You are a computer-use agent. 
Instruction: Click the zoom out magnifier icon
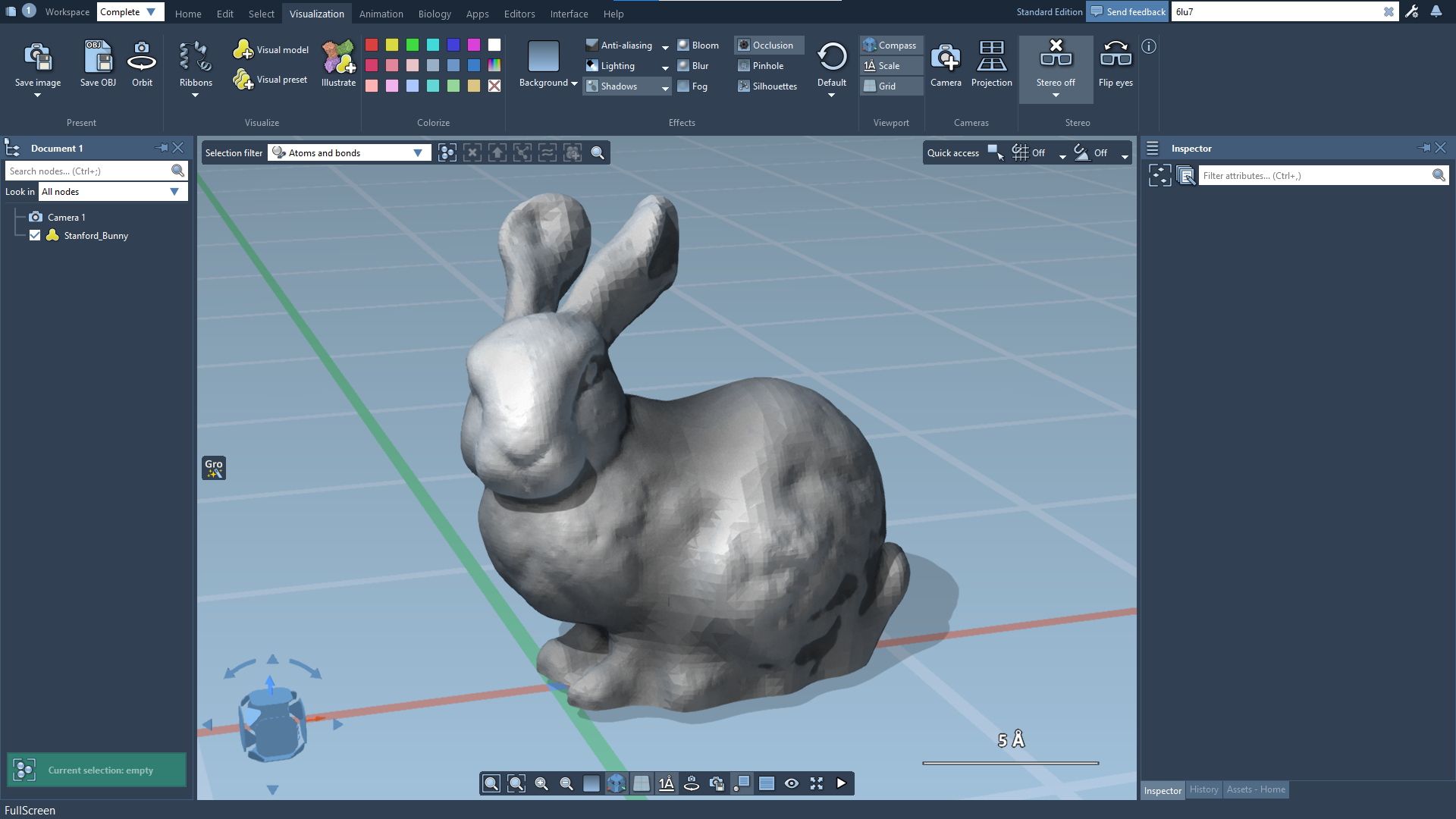pos(566,783)
